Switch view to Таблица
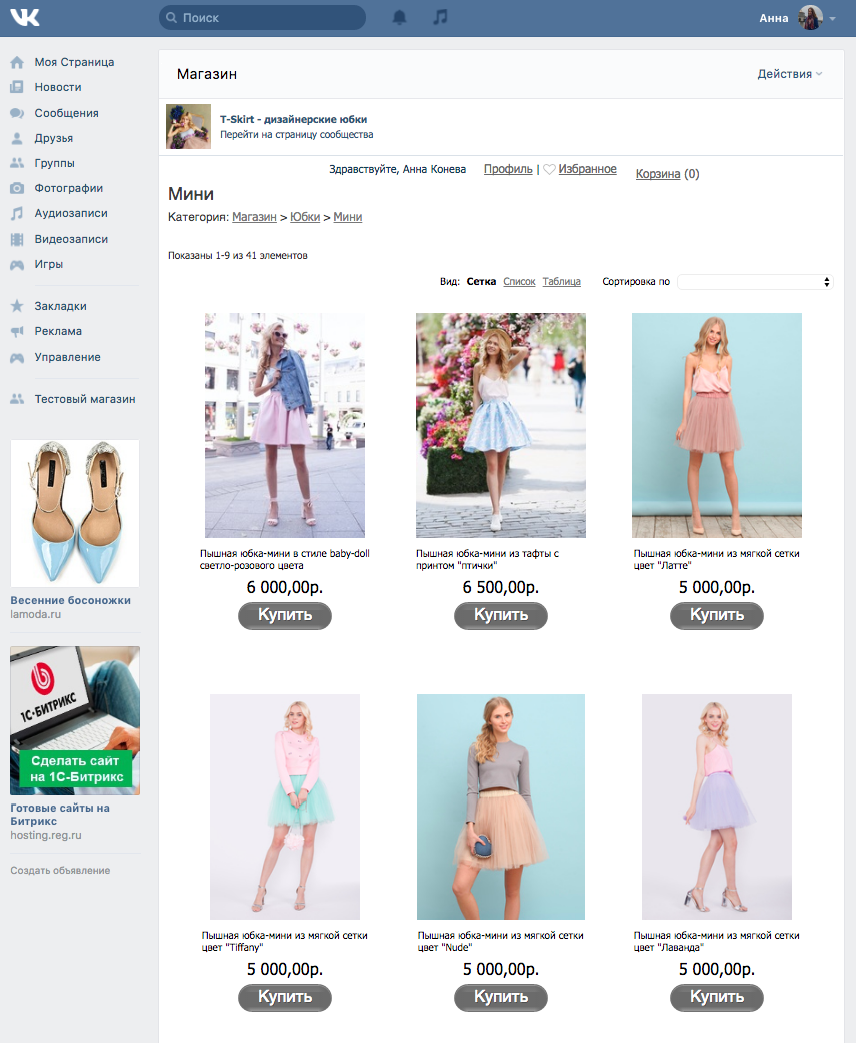The image size is (856, 1043). (561, 282)
